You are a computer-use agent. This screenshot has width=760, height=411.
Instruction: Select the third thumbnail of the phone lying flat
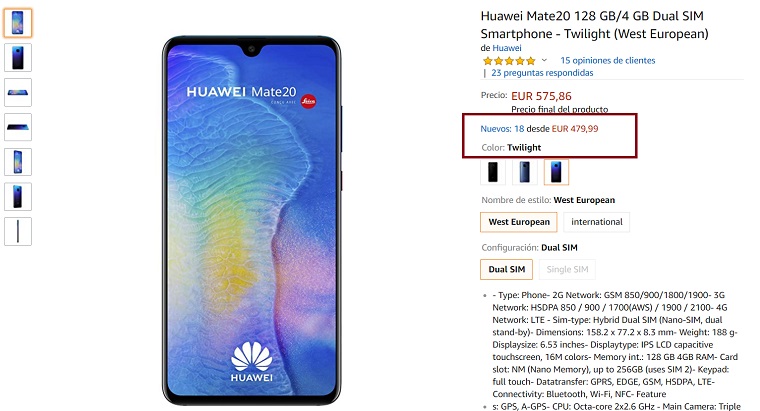pos(18,93)
